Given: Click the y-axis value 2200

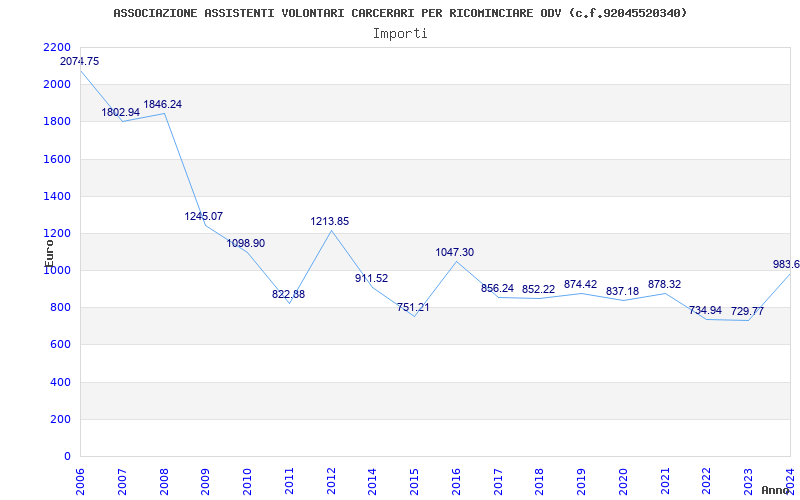Looking at the screenshot, I should click(x=57, y=47).
